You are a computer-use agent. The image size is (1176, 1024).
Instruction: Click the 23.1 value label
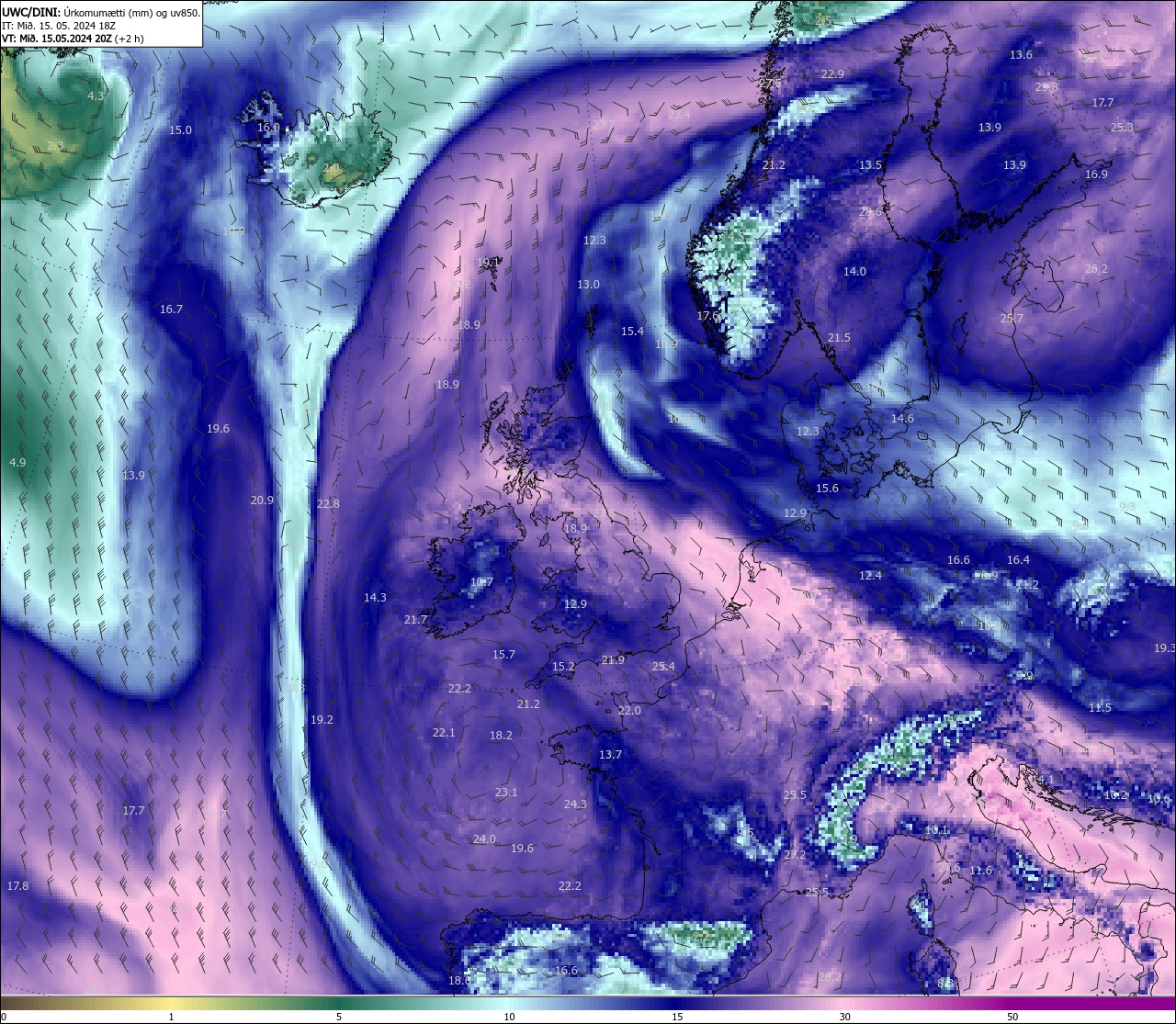tap(506, 792)
